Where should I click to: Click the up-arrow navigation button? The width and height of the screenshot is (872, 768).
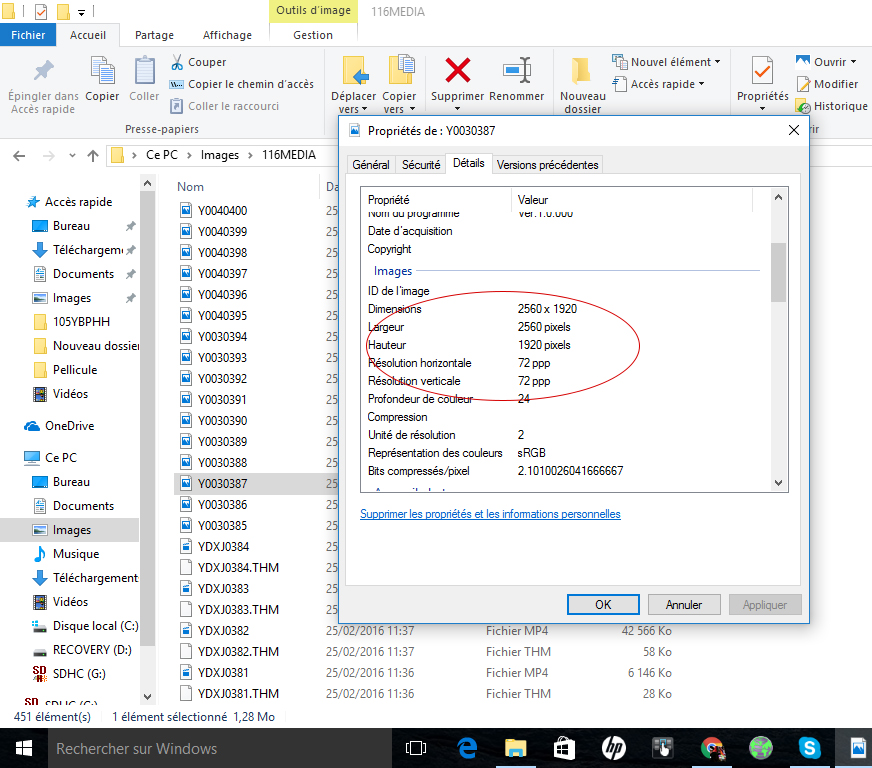click(x=92, y=155)
